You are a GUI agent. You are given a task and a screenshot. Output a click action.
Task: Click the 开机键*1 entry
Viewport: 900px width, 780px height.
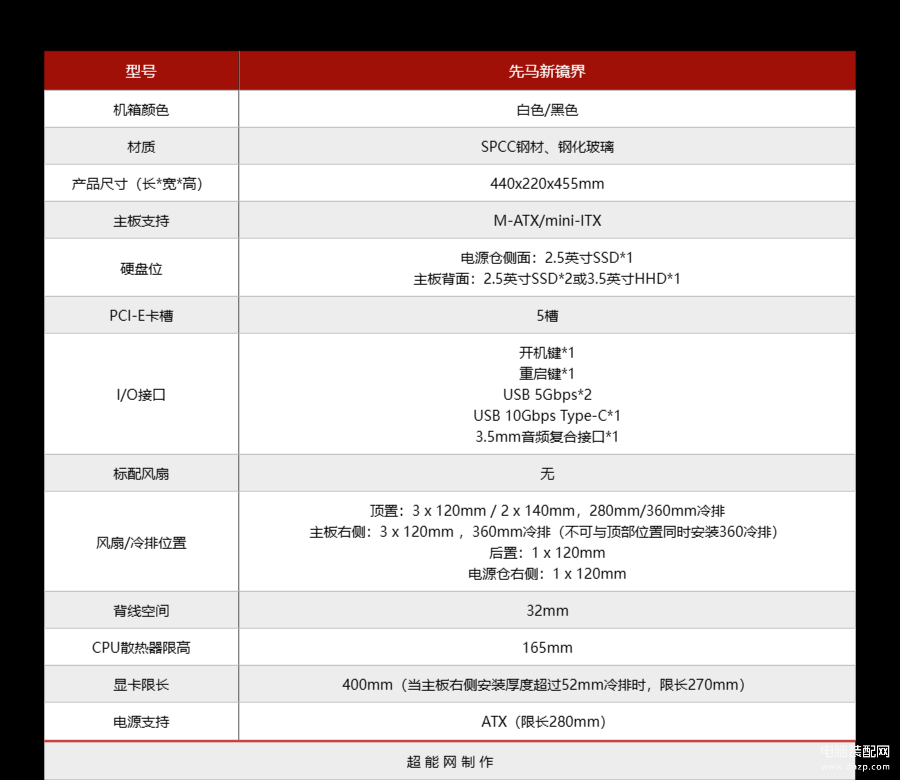click(546, 352)
